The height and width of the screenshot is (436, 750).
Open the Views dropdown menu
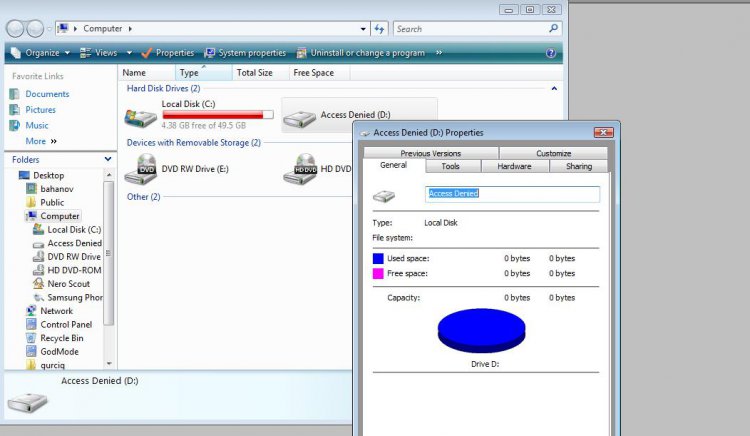click(105, 53)
